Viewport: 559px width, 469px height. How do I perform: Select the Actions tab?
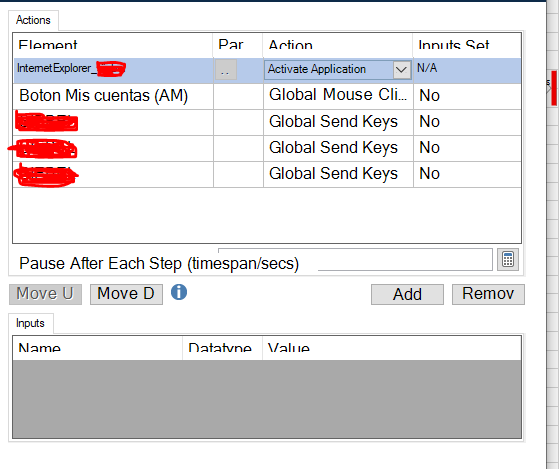33,20
